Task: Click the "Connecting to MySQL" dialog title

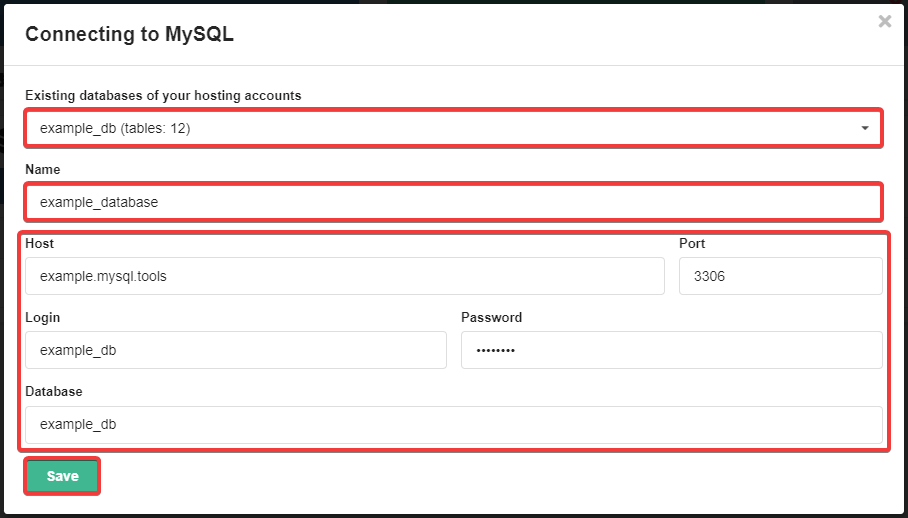Action: pos(130,34)
